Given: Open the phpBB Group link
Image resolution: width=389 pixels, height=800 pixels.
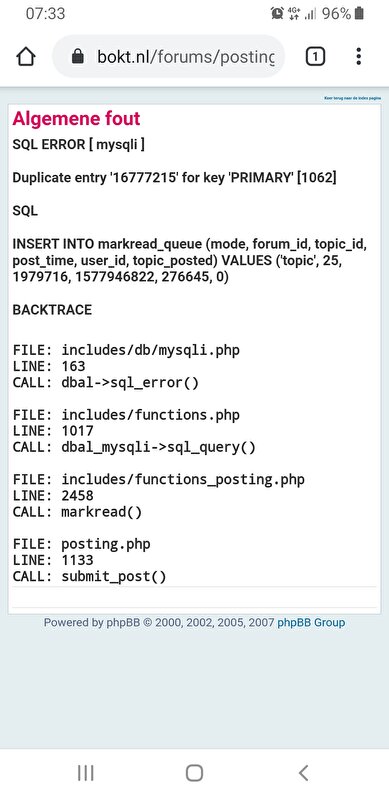Looking at the screenshot, I should (311, 622).
